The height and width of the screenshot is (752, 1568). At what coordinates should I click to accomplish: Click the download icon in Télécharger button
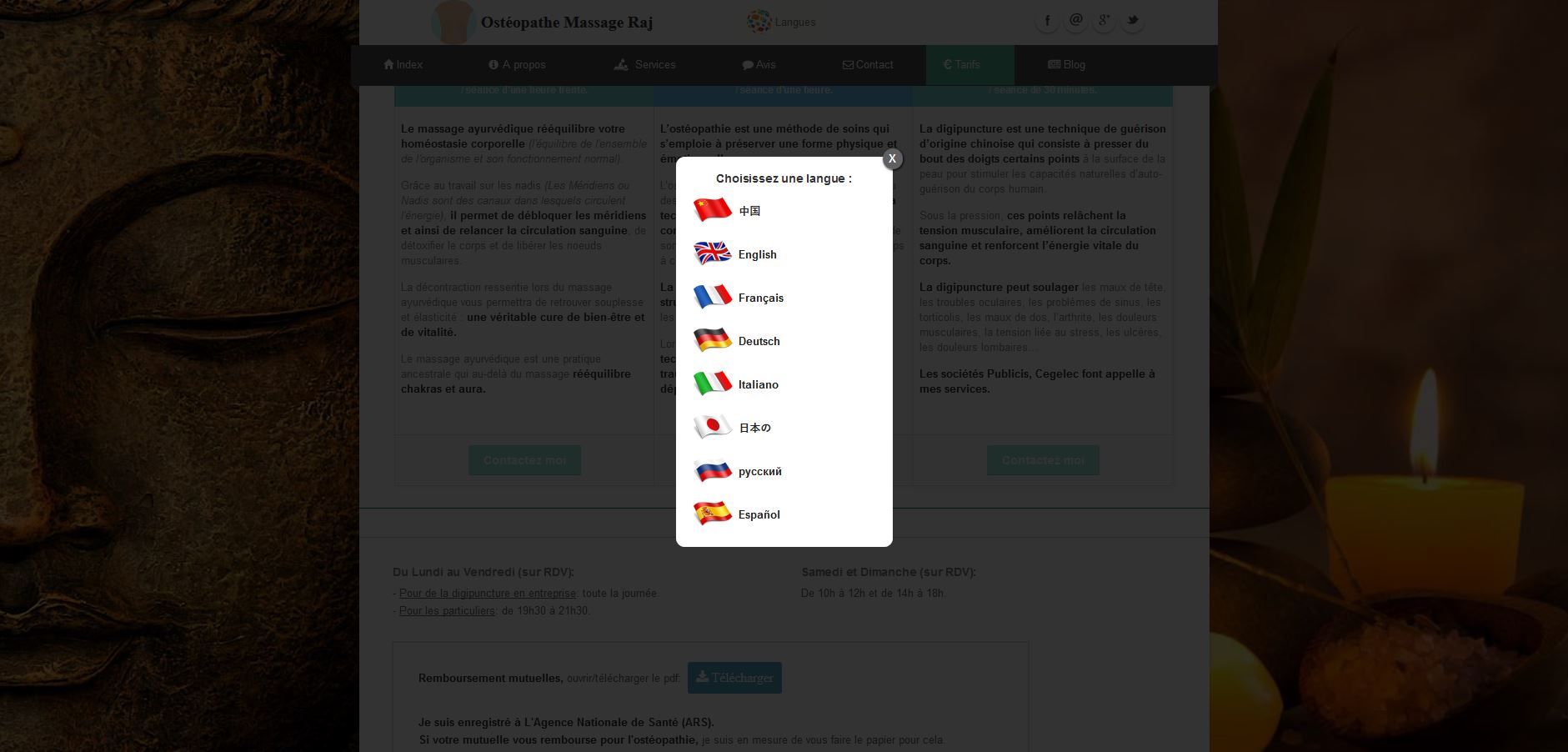pyautogui.click(x=702, y=677)
